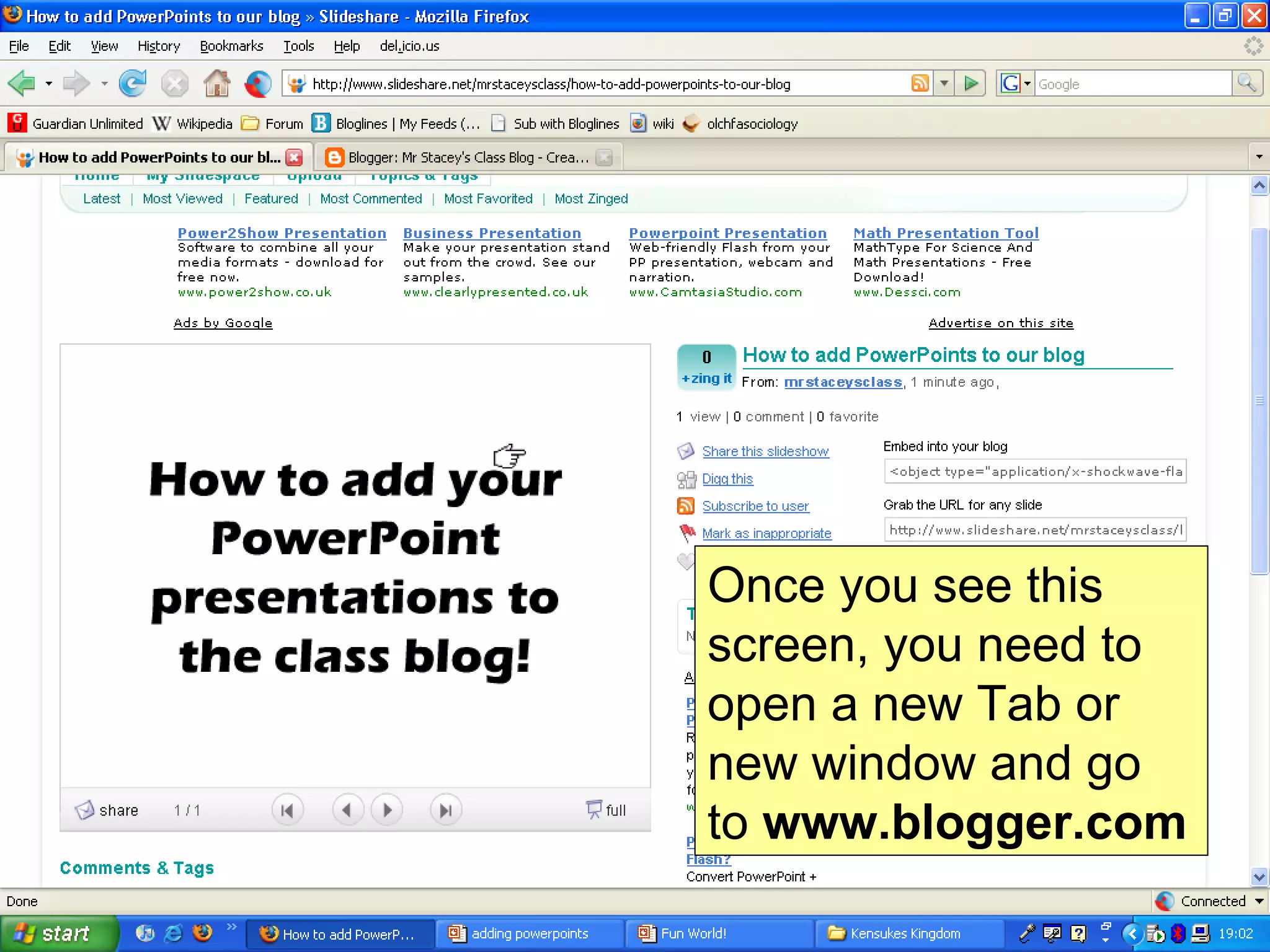
Task: Click Advertise on this site link
Action: click(x=1001, y=323)
